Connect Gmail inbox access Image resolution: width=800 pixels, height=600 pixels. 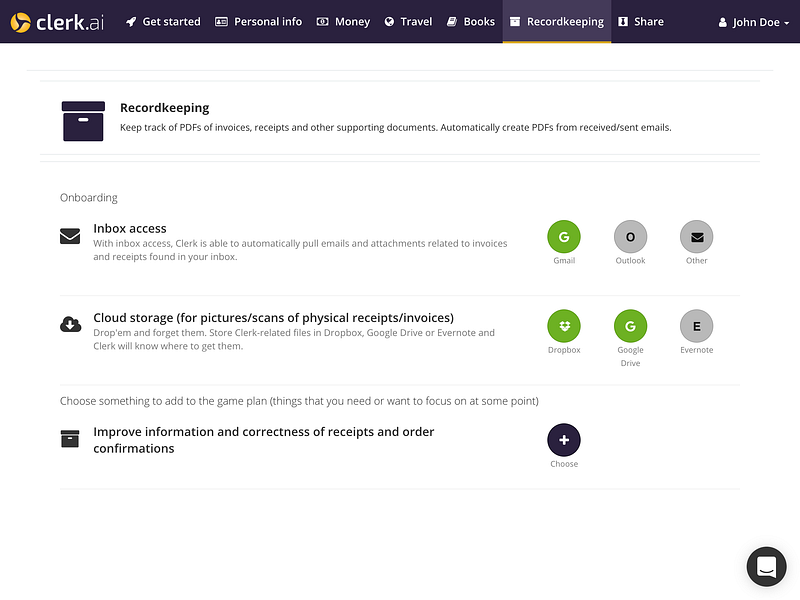[x=564, y=237]
